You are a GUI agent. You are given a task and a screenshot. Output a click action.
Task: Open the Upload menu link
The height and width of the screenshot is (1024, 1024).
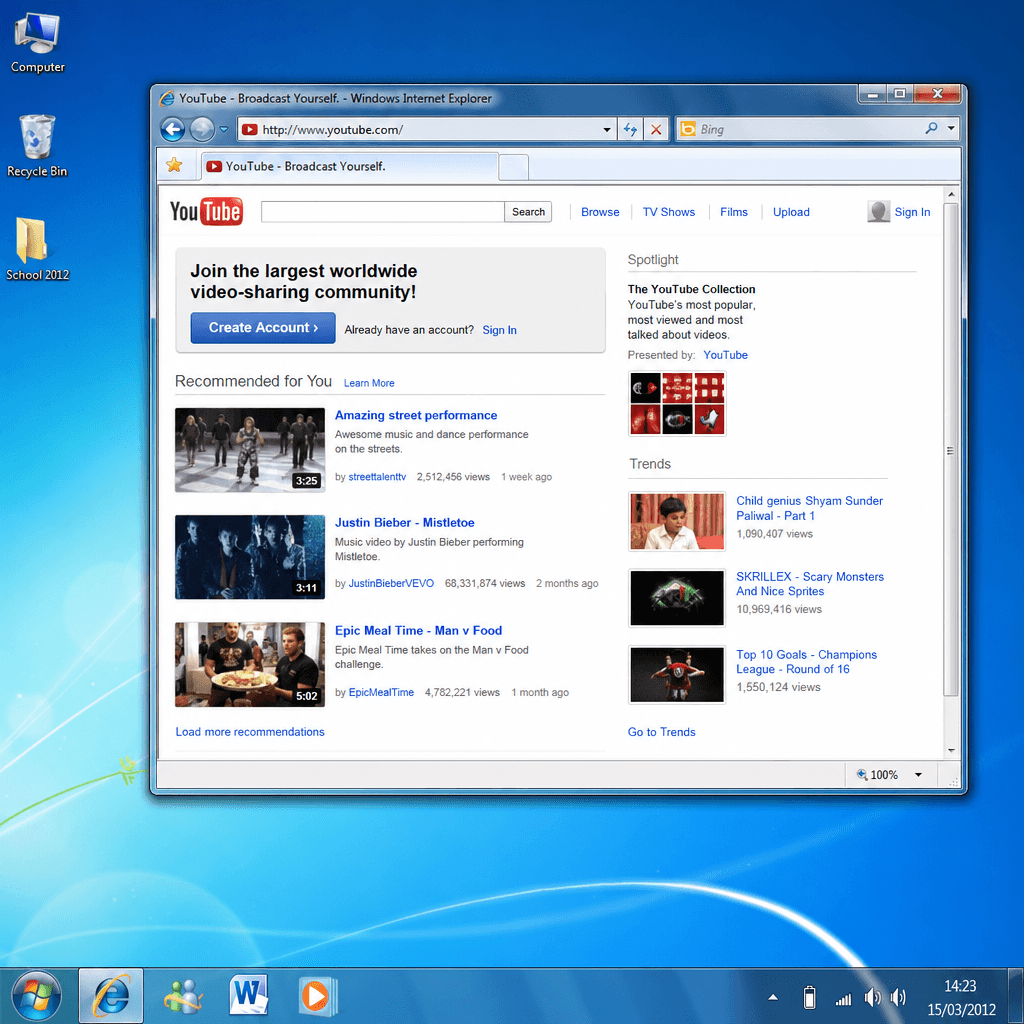tap(791, 212)
